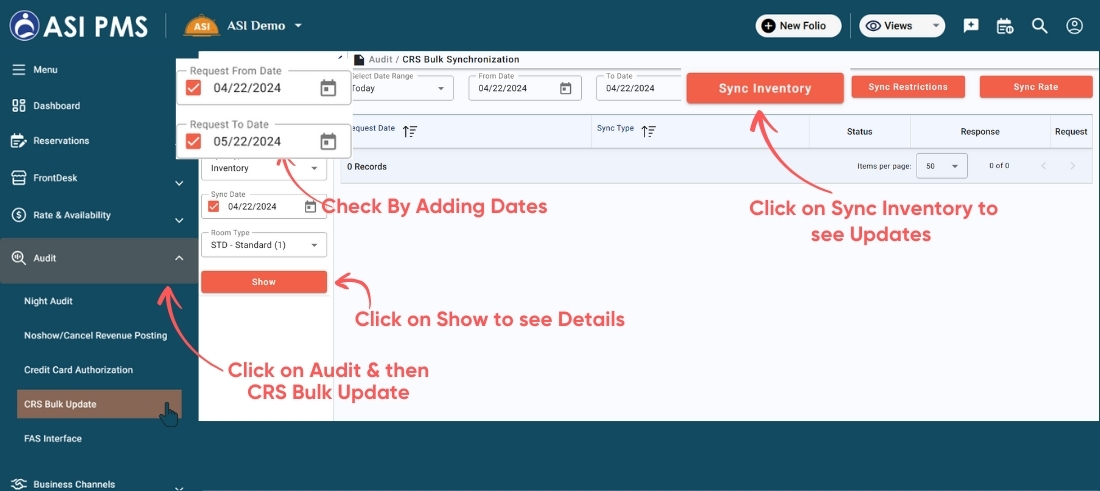
Task: Sort by Request Date column icon
Action: [x=410, y=131]
